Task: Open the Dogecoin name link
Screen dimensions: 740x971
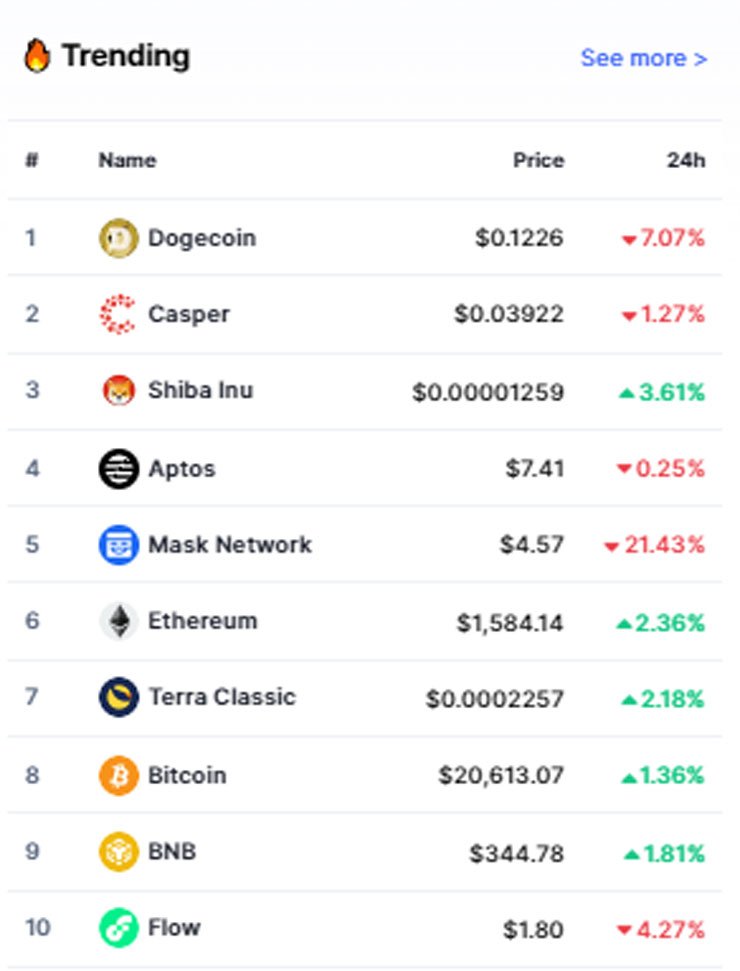Action: [202, 238]
